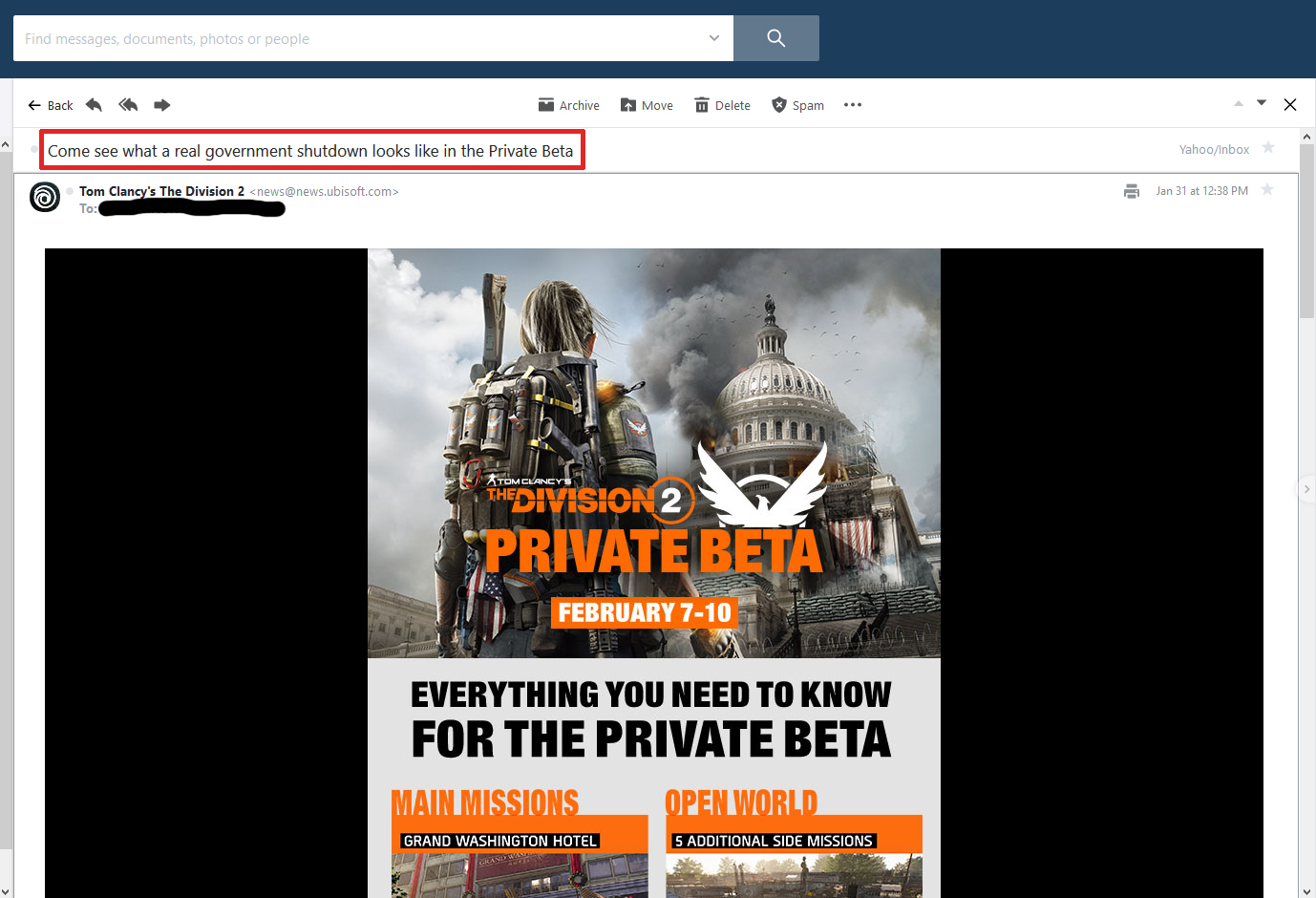This screenshot has height=898, width=1316.
Task: Open the Move to folder option
Action: (647, 105)
